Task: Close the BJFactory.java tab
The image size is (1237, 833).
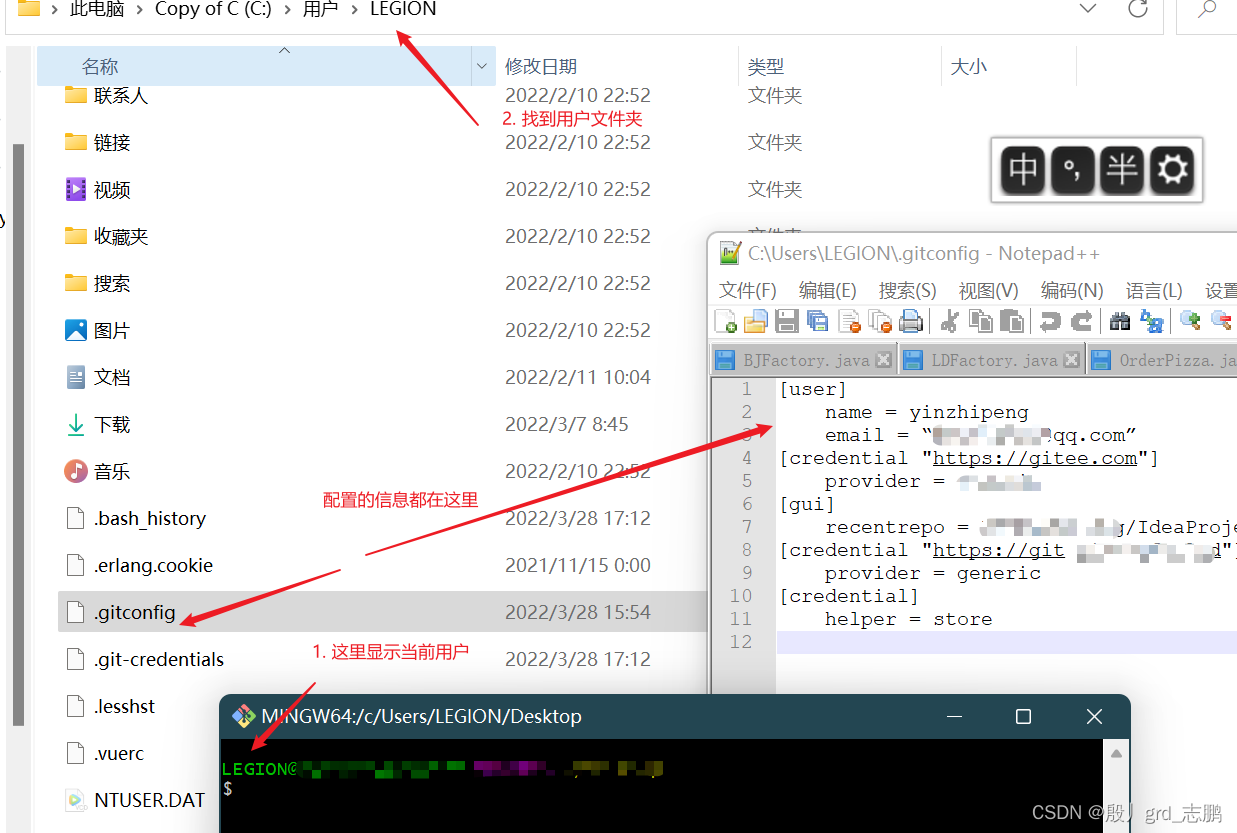Action: (x=884, y=360)
